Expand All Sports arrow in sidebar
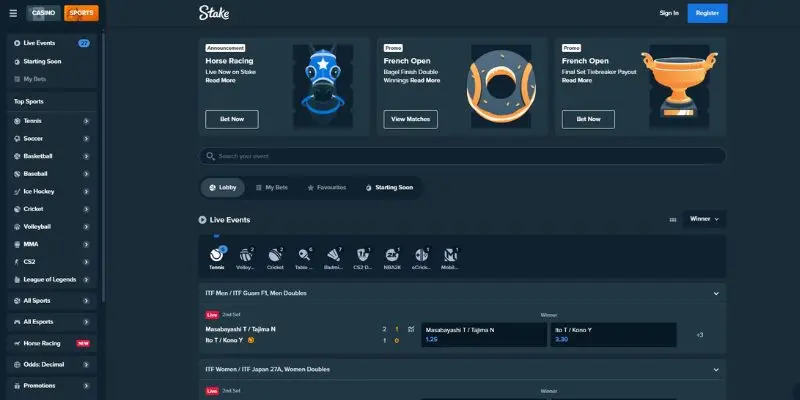This screenshot has height=400, width=800. (x=86, y=301)
